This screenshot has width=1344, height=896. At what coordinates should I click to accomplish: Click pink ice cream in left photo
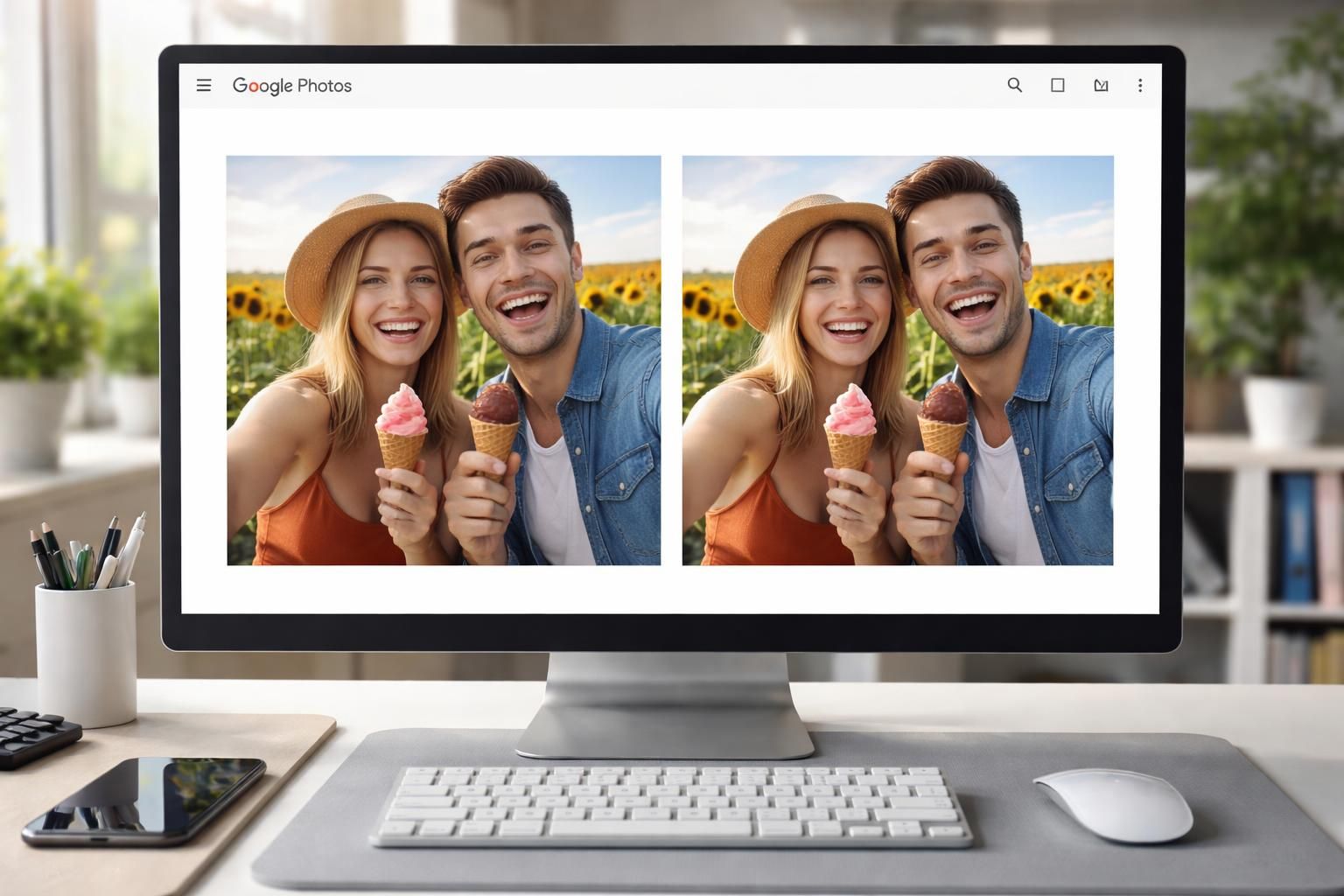pyautogui.click(x=402, y=411)
